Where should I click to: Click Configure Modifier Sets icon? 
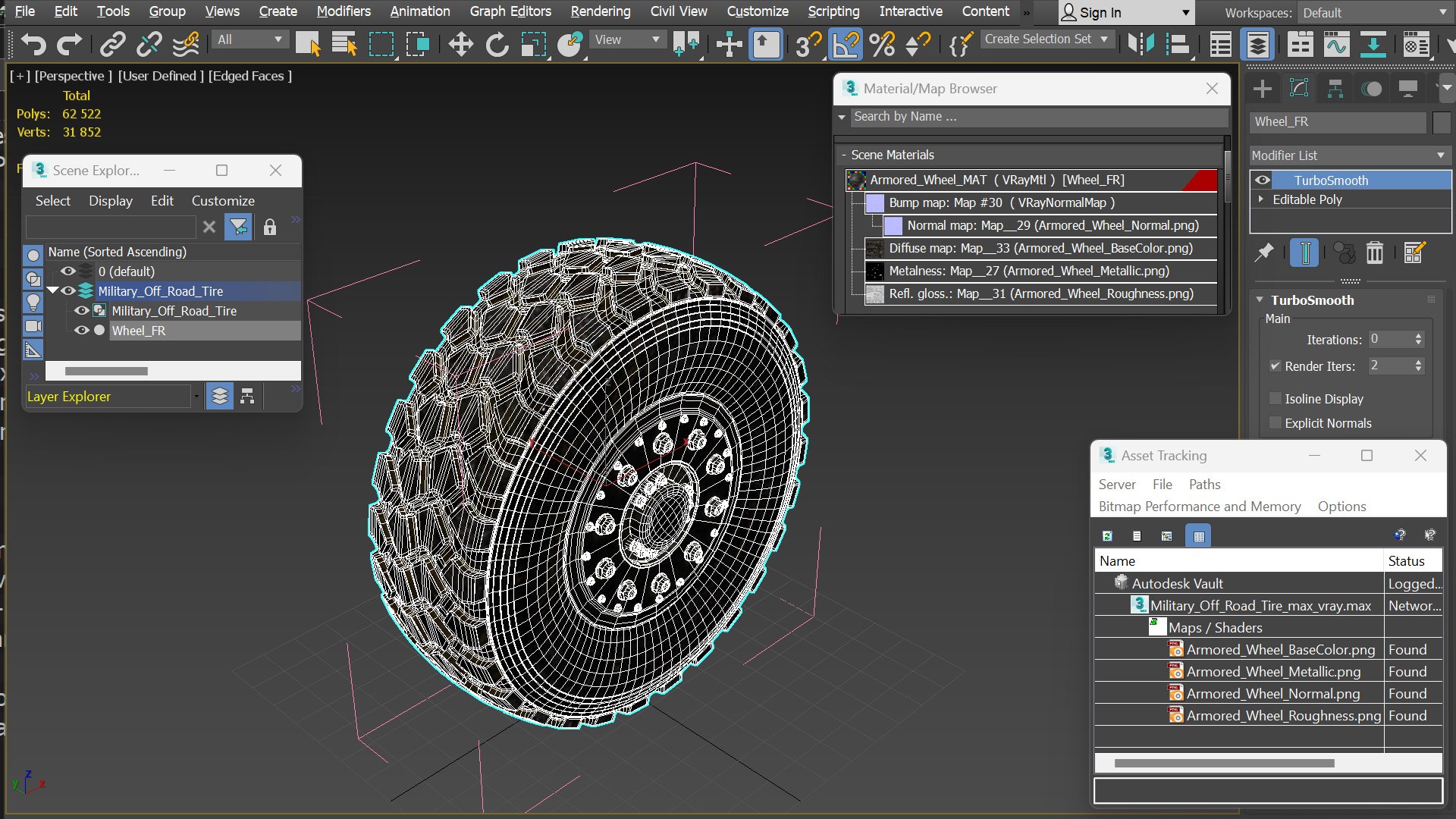tap(1414, 253)
